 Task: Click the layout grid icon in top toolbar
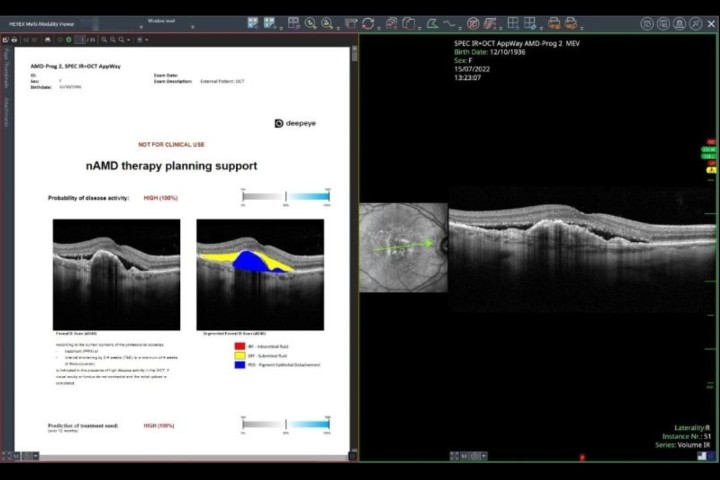coord(513,22)
